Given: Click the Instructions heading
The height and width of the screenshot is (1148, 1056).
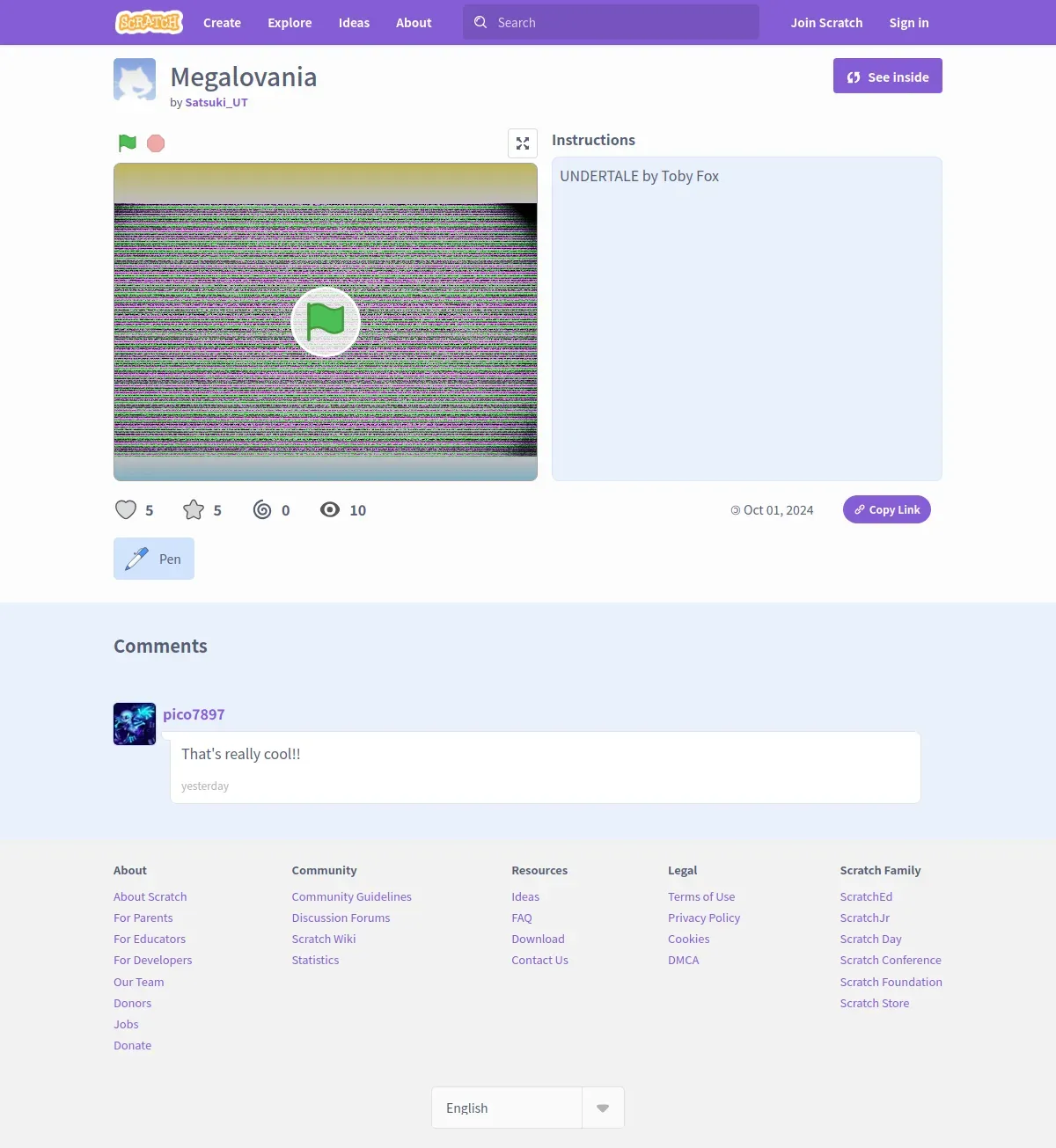Looking at the screenshot, I should click(593, 140).
